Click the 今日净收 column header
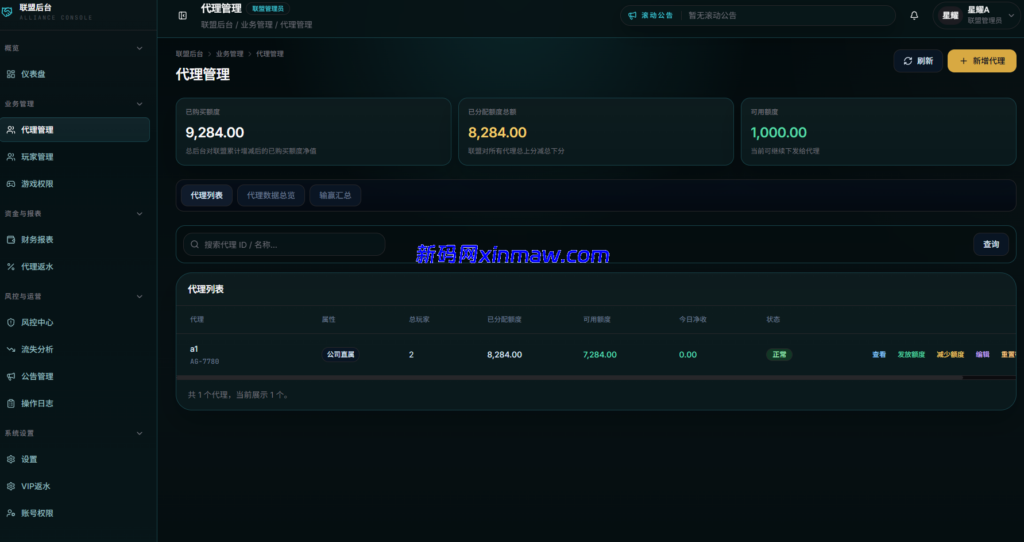Screen dimensions: 1024x542 tap(692, 320)
